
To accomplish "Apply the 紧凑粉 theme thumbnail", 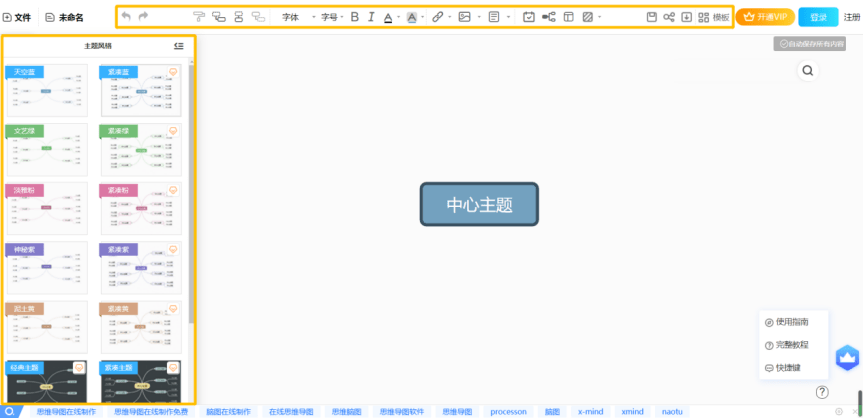I will [141, 209].
